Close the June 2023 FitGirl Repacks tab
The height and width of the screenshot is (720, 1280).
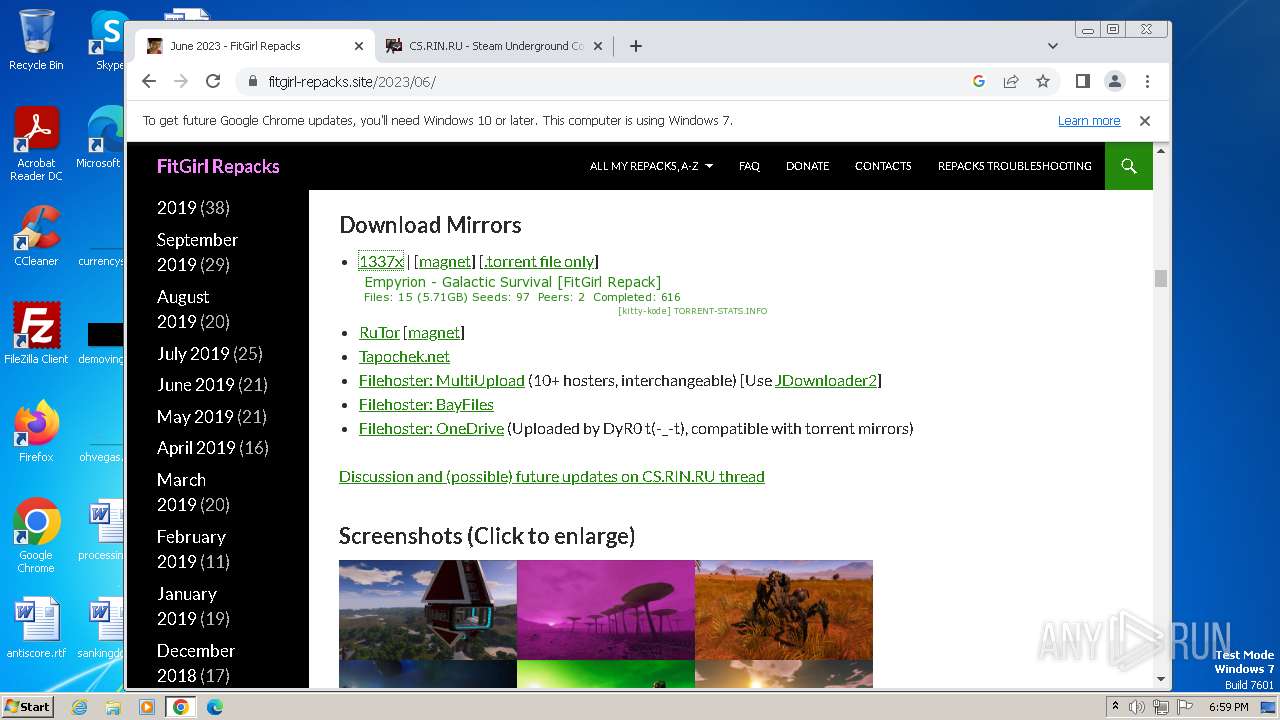(359, 46)
